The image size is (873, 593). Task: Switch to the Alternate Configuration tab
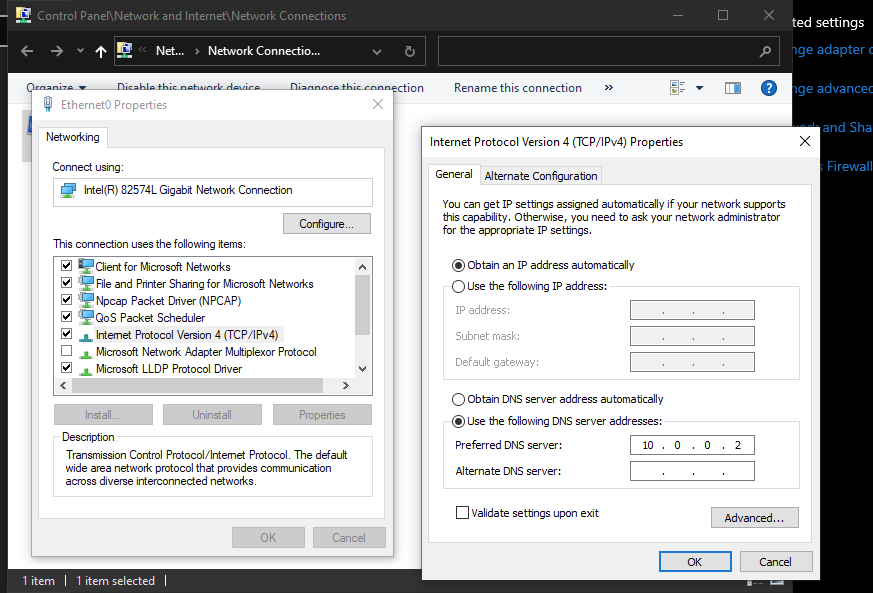pyautogui.click(x=541, y=176)
